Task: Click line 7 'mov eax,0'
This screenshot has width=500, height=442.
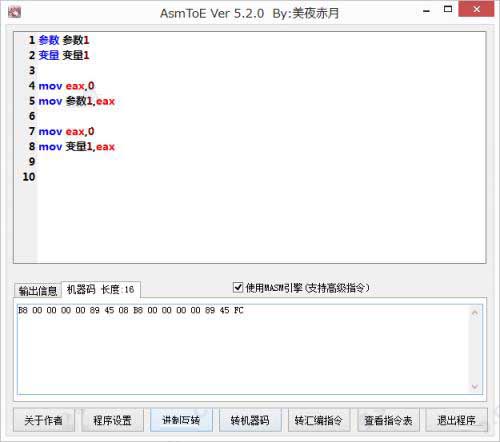Action: coord(66,132)
